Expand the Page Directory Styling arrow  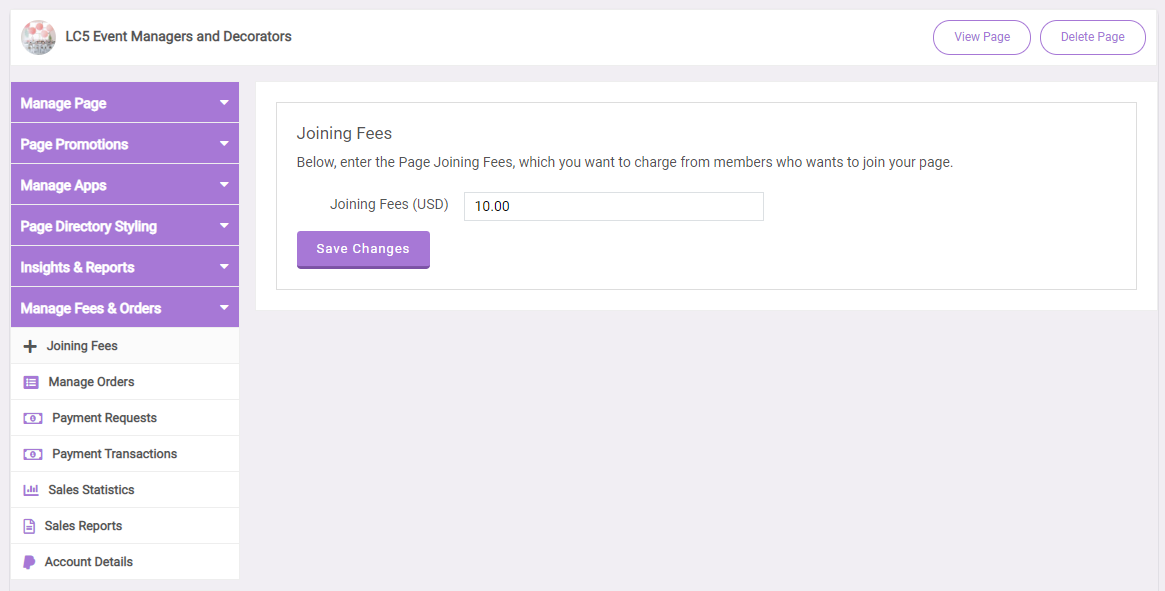[x=224, y=225]
